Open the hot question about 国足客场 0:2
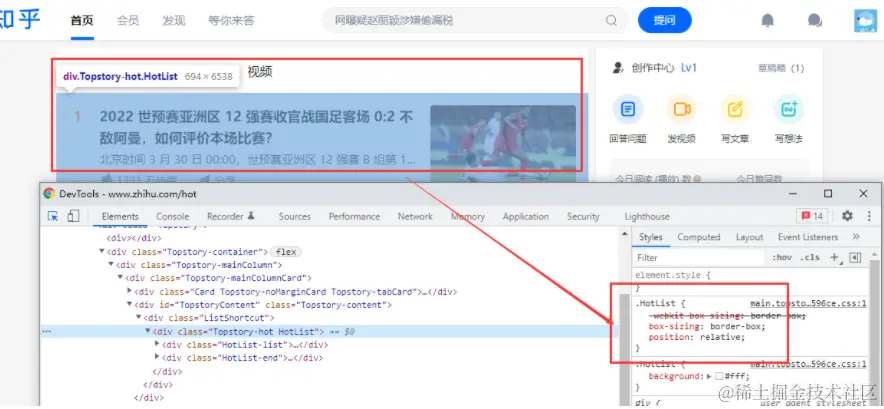The image size is (884, 409). pos(257,127)
